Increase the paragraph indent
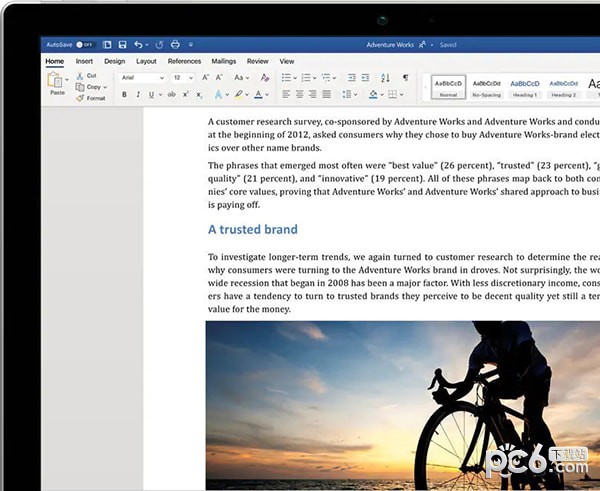The width and height of the screenshot is (600, 491). (x=365, y=78)
